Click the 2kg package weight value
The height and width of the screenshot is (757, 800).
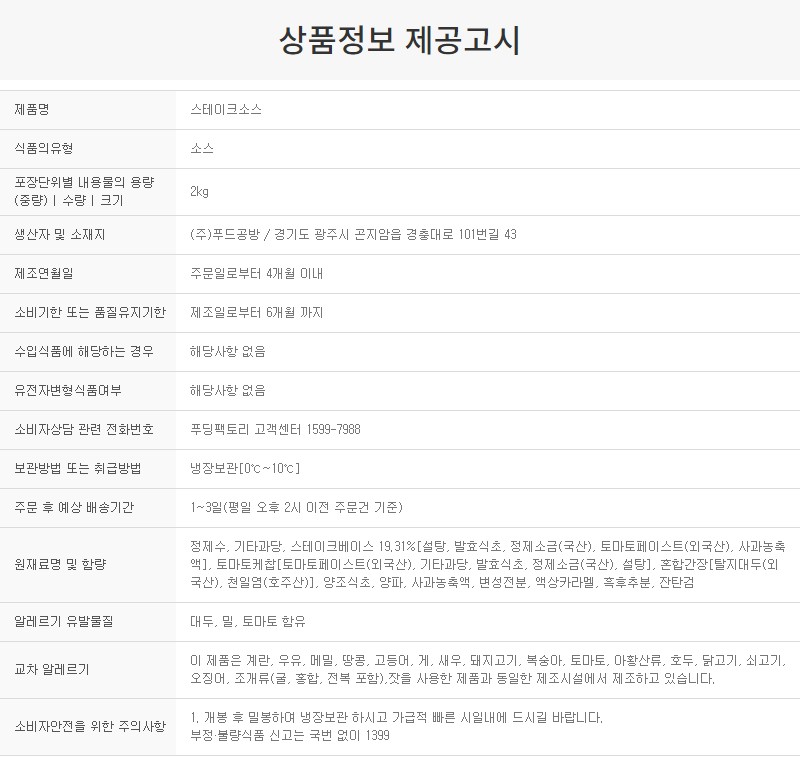pyautogui.click(x=198, y=190)
